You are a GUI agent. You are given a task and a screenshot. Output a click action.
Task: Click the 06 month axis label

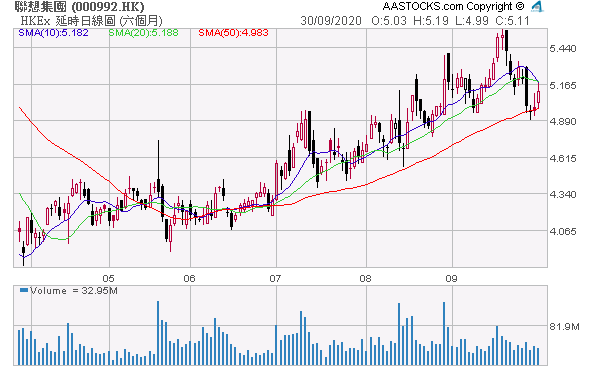(x=189, y=278)
